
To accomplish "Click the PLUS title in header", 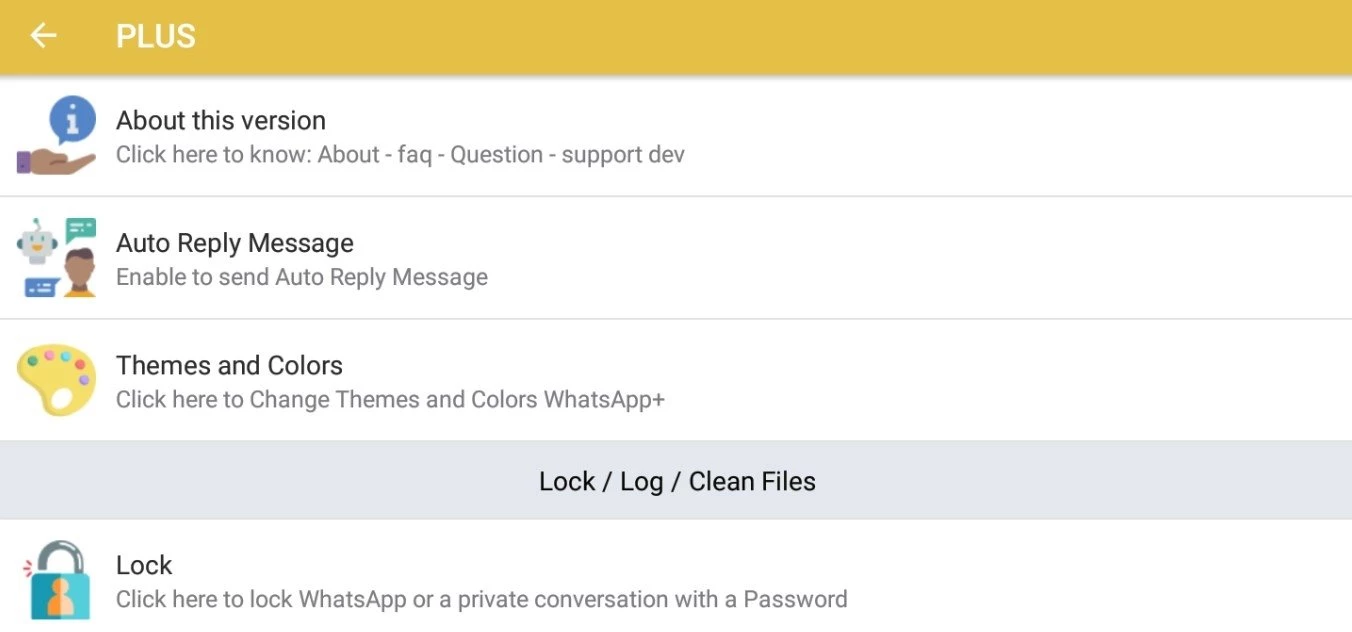I will [156, 36].
